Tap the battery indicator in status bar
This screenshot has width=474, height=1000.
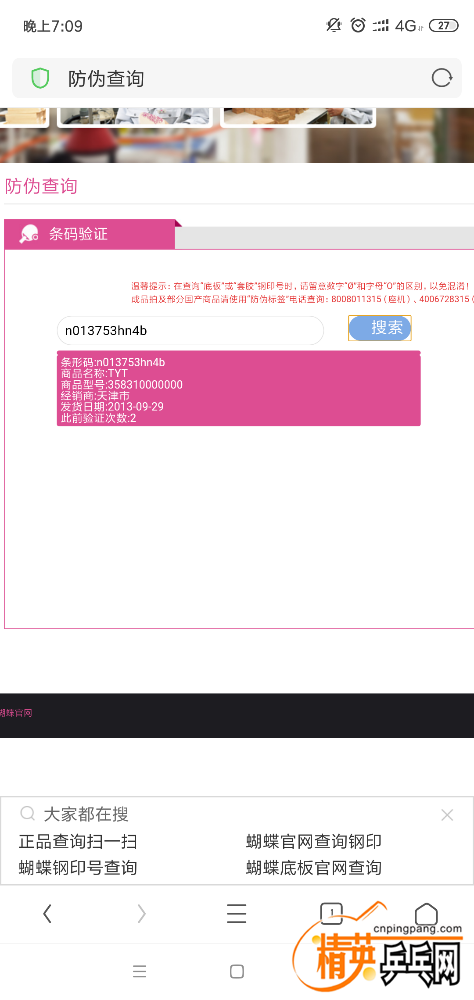443,26
